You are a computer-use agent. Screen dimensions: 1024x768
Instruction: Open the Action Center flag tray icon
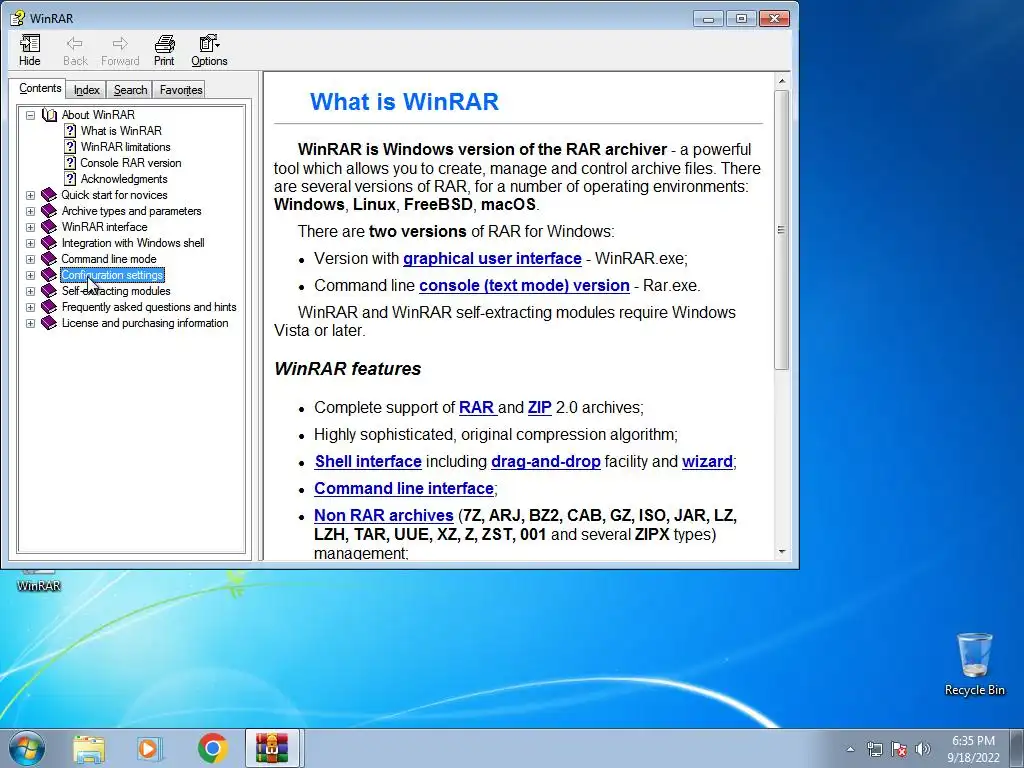899,749
